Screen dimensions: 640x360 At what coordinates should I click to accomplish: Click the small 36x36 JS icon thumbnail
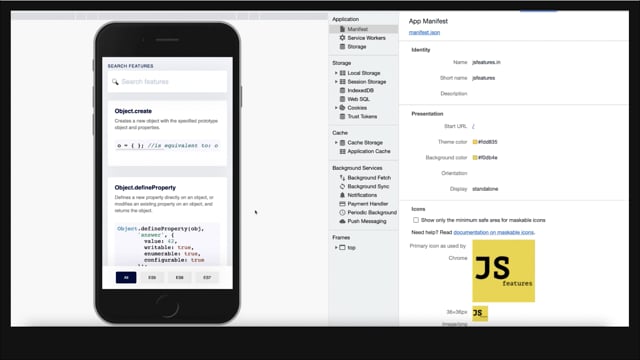[x=480, y=313]
